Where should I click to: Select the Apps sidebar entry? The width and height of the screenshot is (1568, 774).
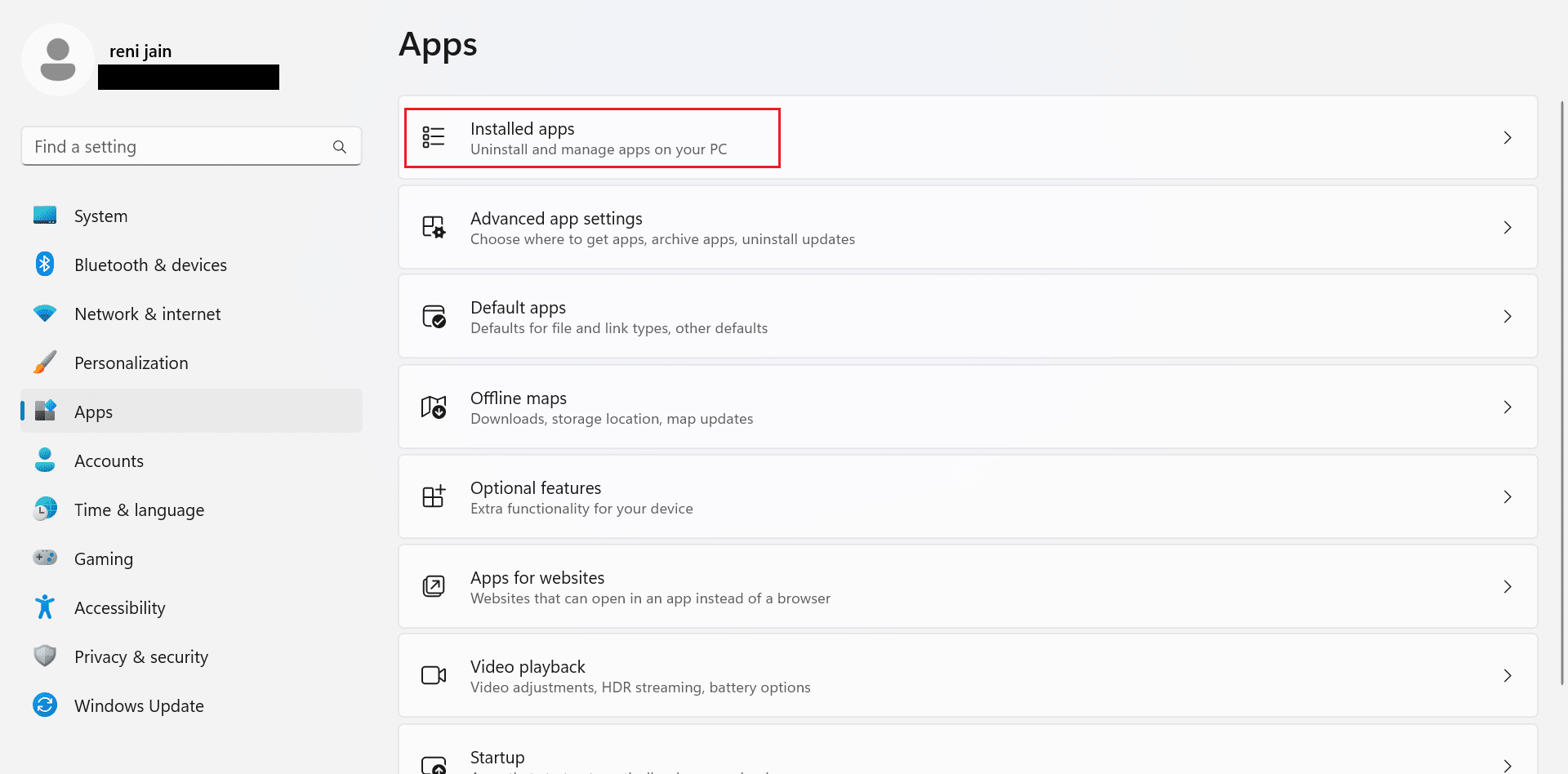(x=192, y=411)
